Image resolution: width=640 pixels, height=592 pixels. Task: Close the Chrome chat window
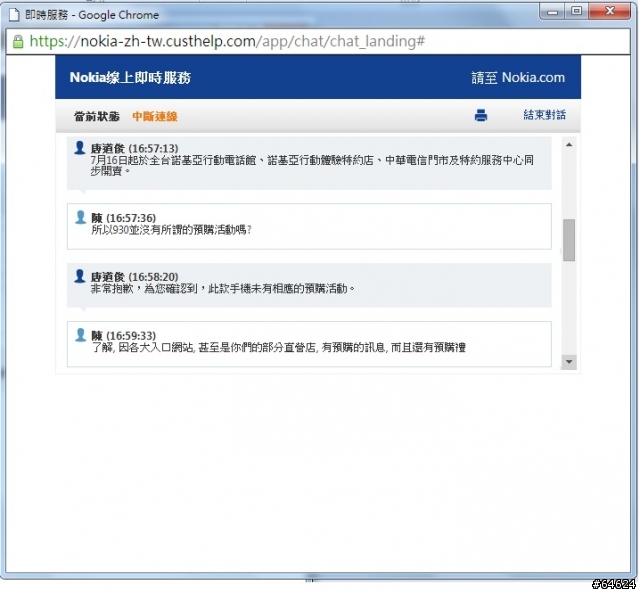(x=609, y=11)
